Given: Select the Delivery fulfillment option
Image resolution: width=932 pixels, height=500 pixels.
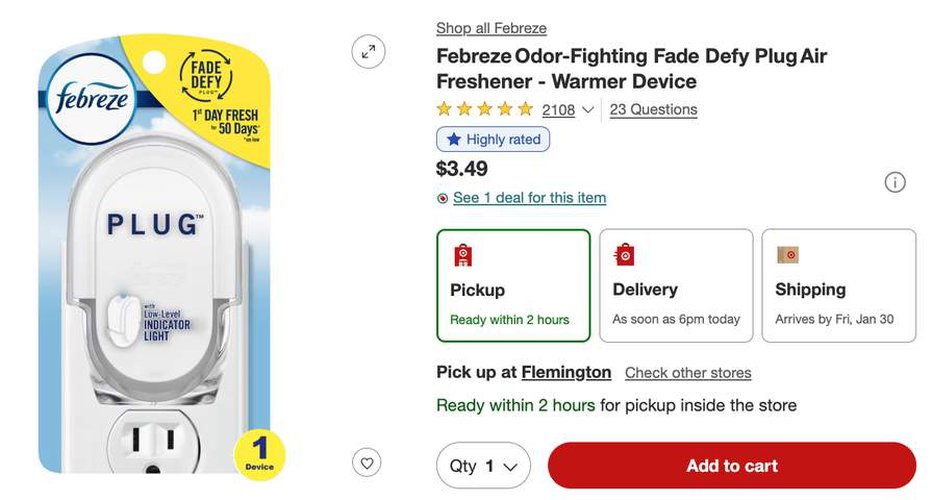Looking at the screenshot, I should [676, 286].
